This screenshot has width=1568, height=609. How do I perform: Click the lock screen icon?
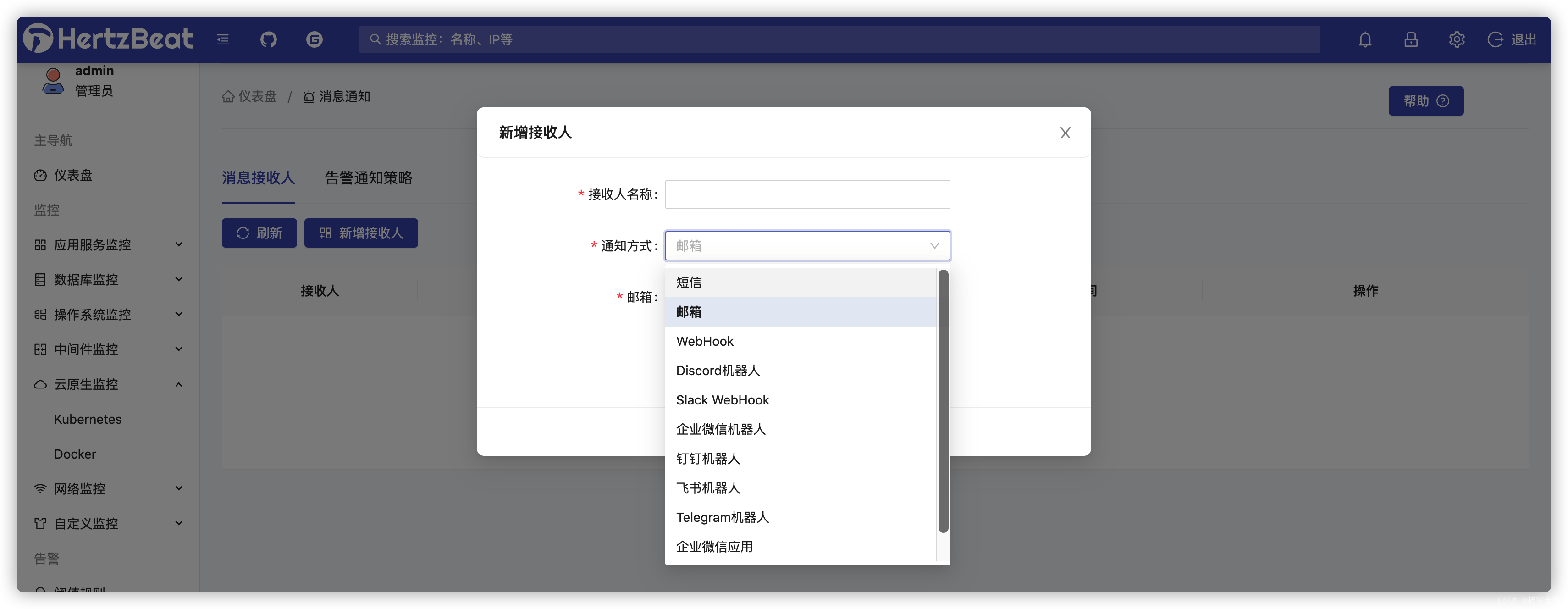1411,39
